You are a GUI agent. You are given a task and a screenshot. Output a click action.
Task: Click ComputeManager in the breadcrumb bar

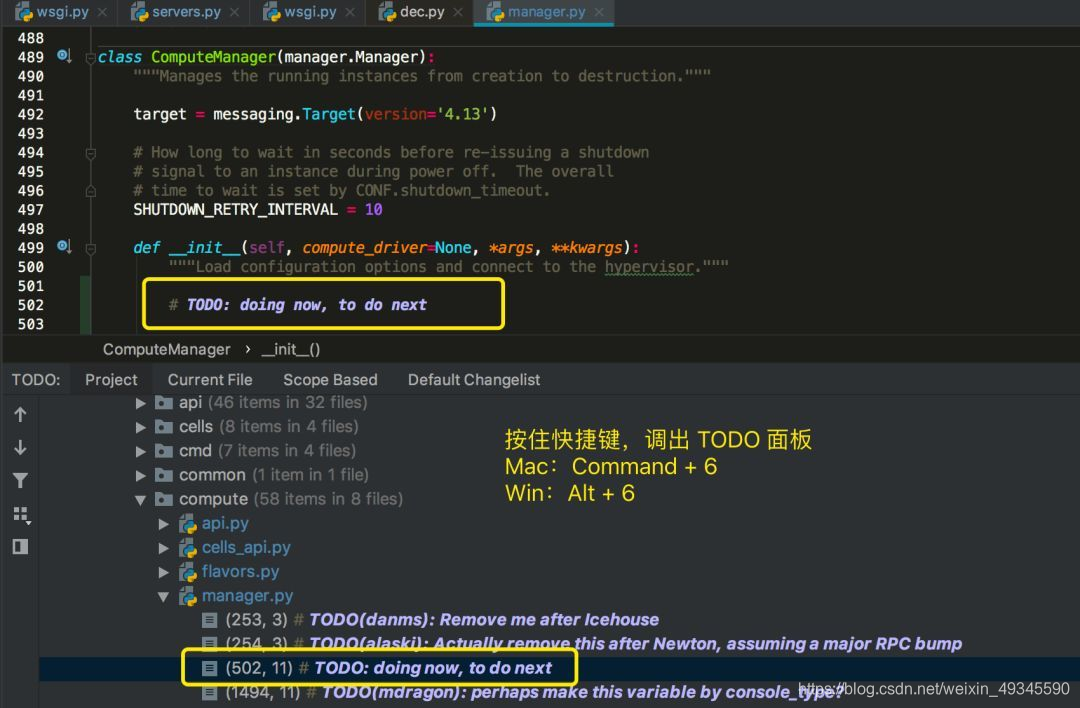[x=167, y=349]
